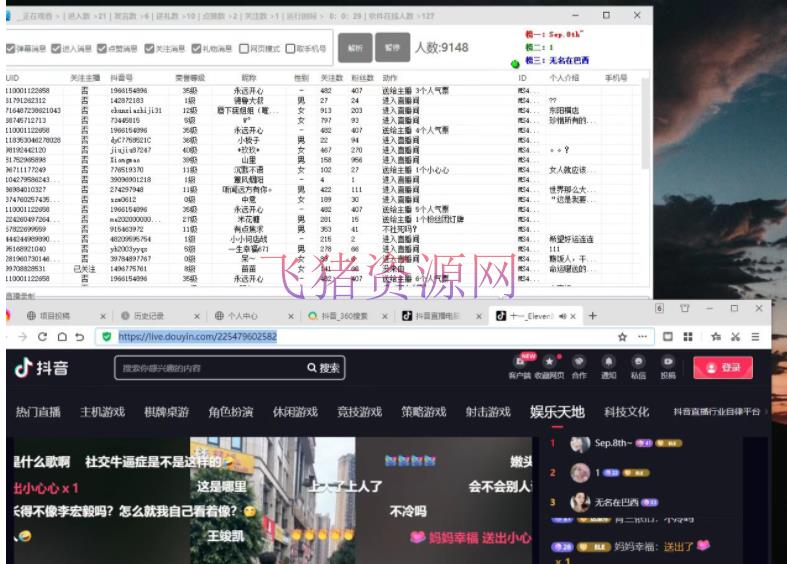Select 角色扮演 category
The image size is (787, 564).
231,412
